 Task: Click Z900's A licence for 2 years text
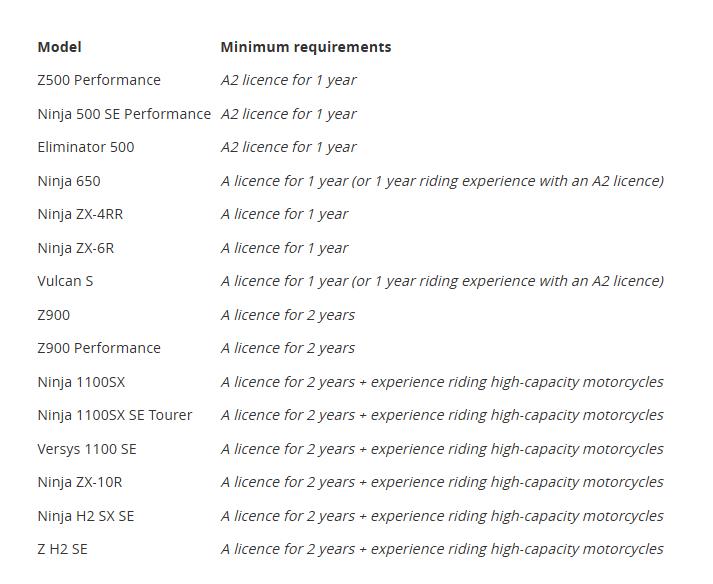pos(288,315)
